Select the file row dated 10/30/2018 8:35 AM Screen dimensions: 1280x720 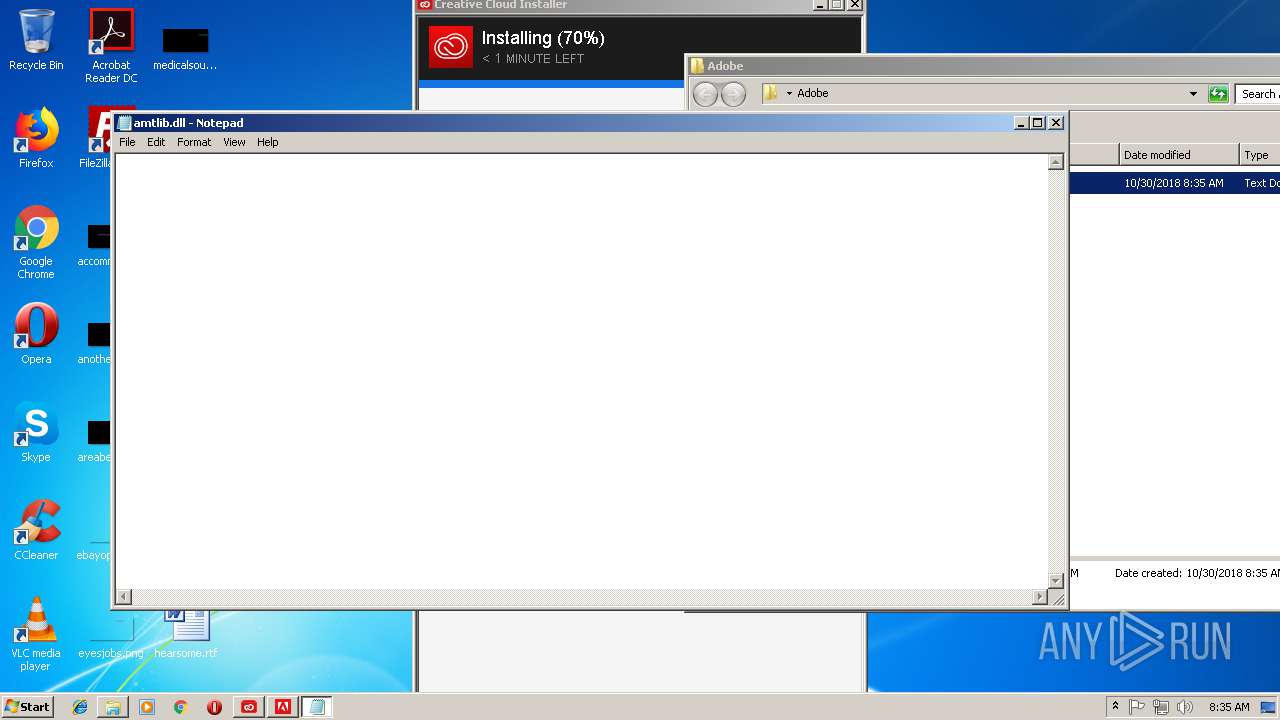(x=1175, y=183)
